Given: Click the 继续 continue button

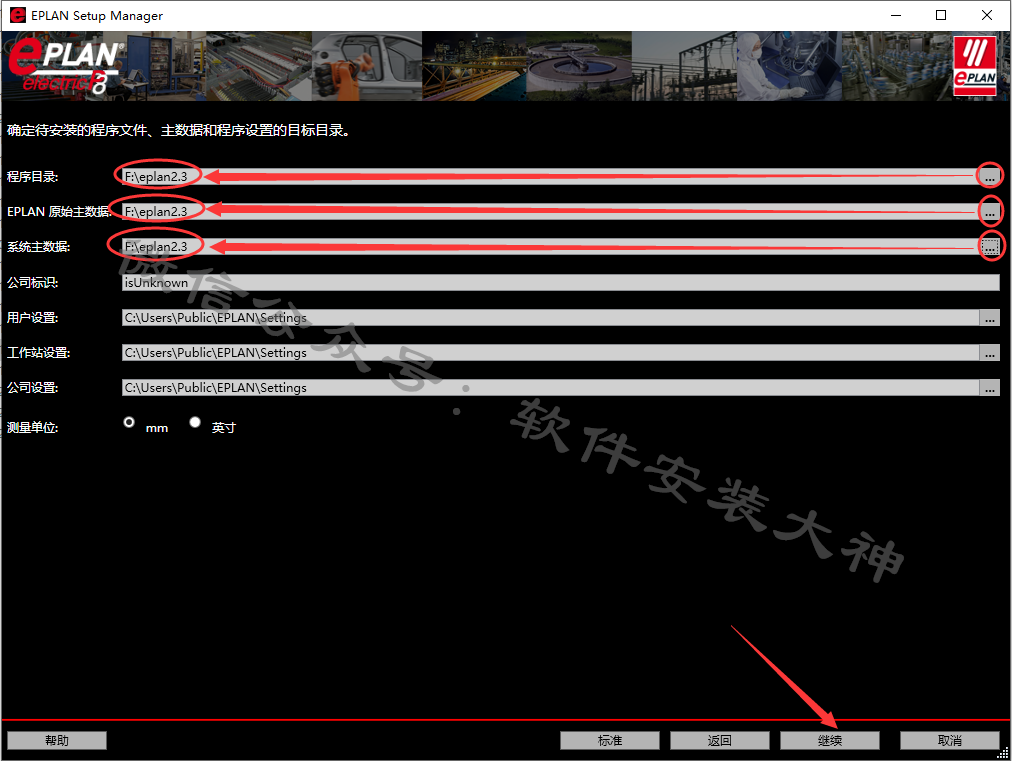Looking at the screenshot, I should tap(830, 740).
